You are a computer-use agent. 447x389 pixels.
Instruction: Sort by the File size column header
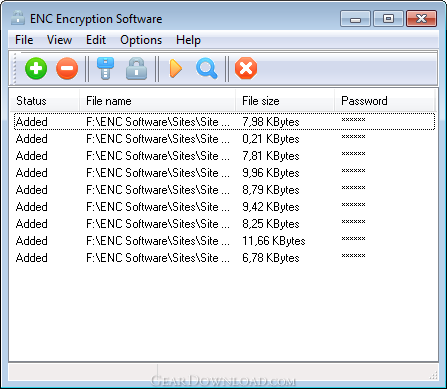[285, 101]
